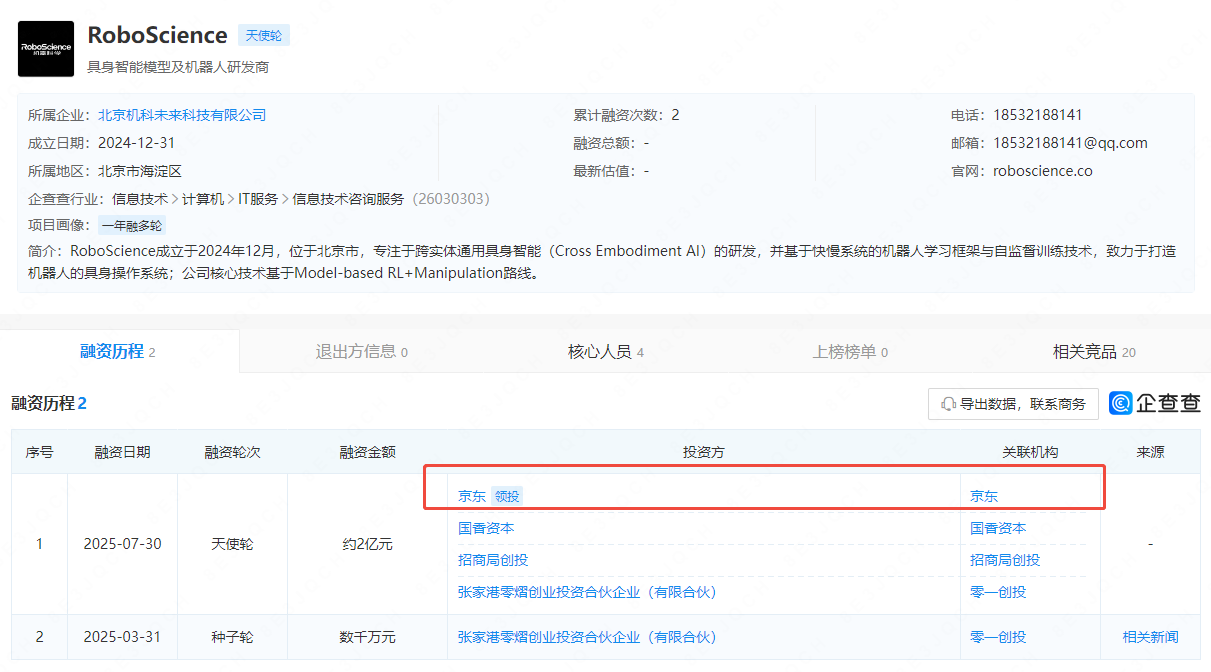Click the website roboscience.co
This screenshot has width=1211, height=672.
[1043, 171]
